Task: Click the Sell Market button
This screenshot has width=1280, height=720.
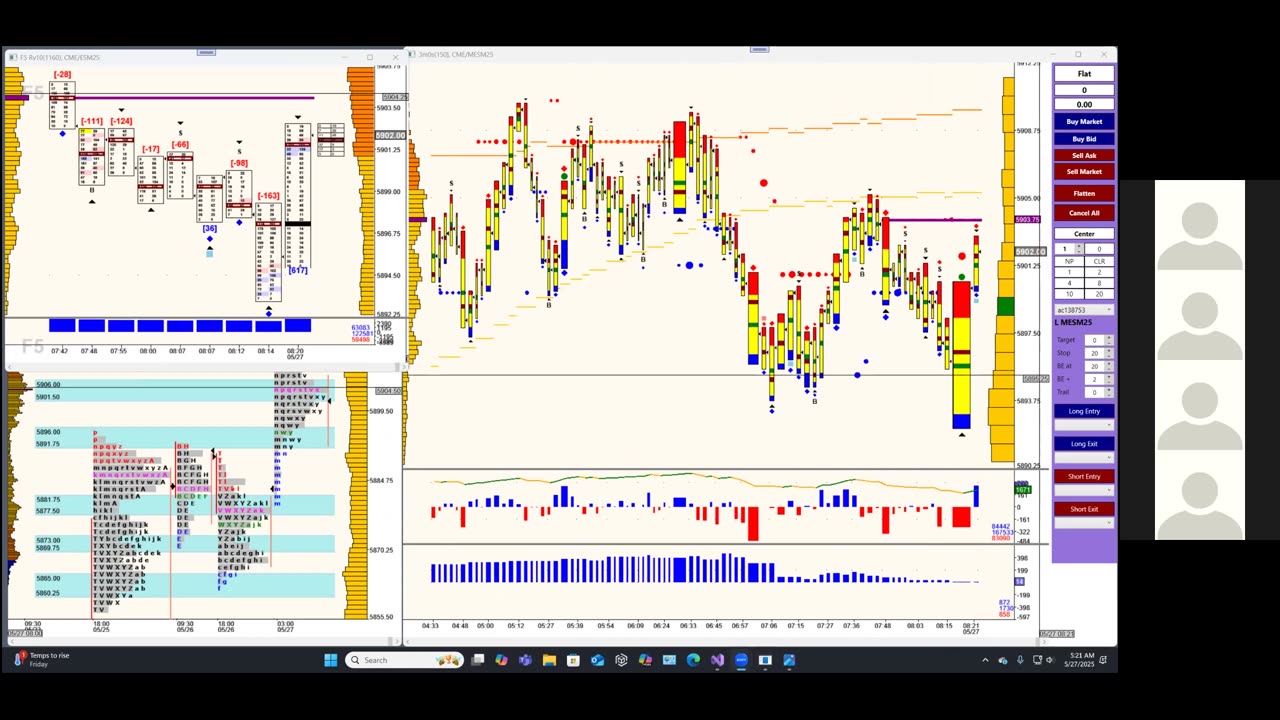Action: pos(1084,172)
